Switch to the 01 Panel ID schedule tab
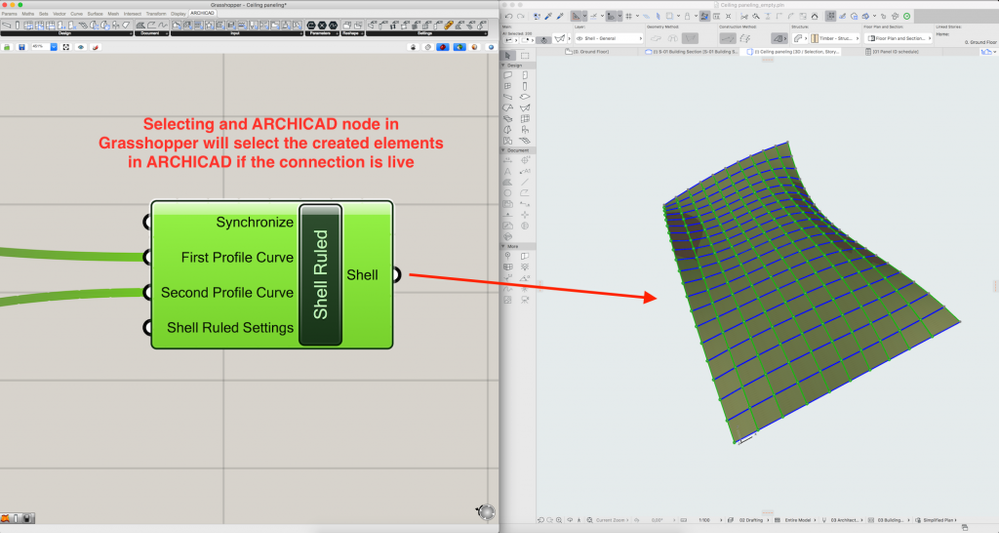Image resolution: width=999 pixels, height=533 pixels. point(892,52)
